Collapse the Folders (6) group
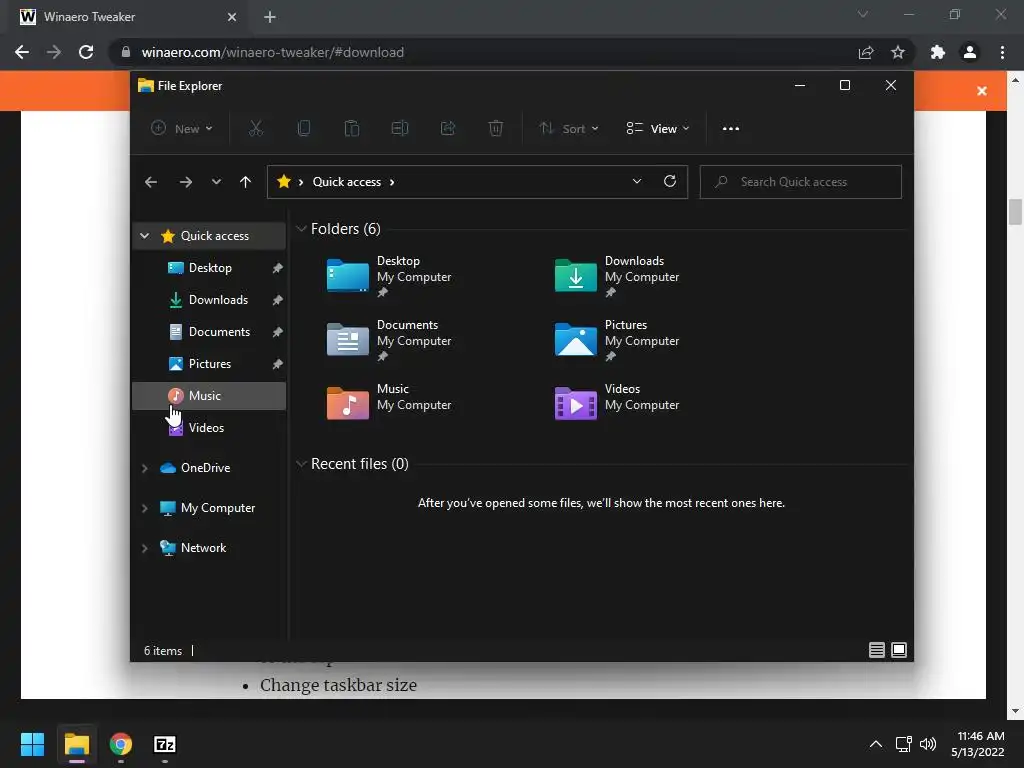Viewport: 1024px width, 768px height. pyautogui.click(x=301, y=229)
